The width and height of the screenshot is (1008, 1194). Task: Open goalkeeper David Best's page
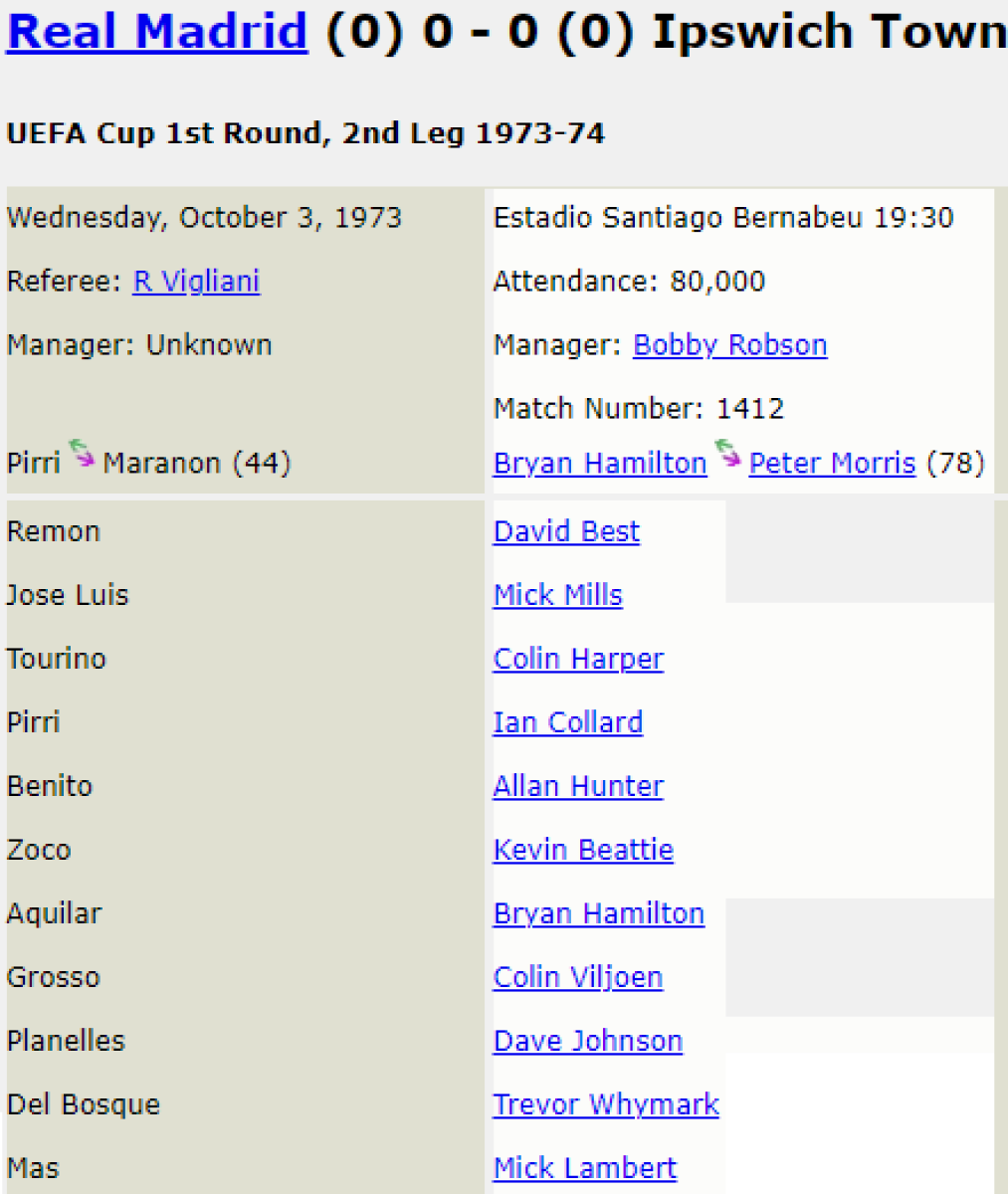(566, 531)
